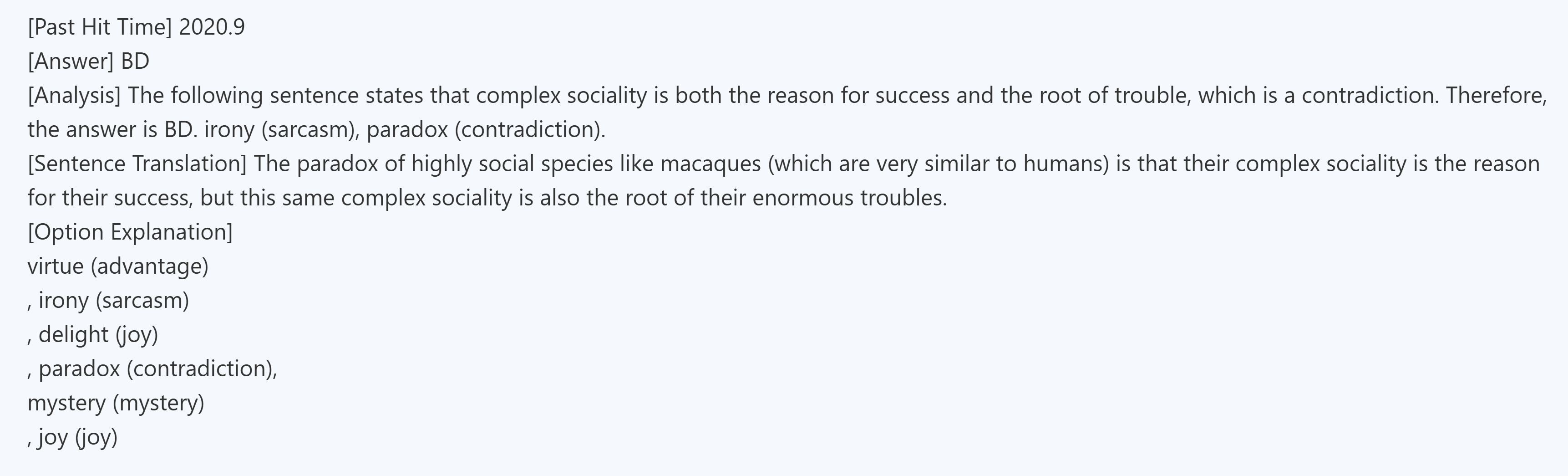This screenshot has width=1568, height=476.
Task: Select the answer value BD
Action: (135, 61)
